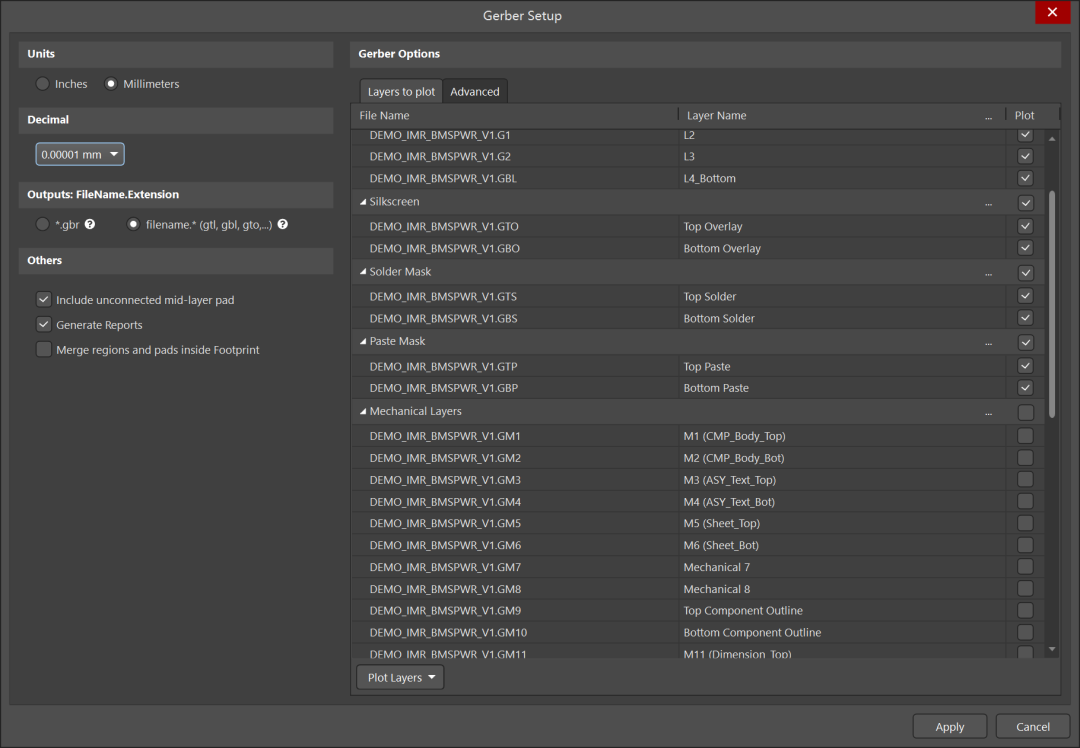Uncheck plot for Top Solder layer

pos(1025,296)
